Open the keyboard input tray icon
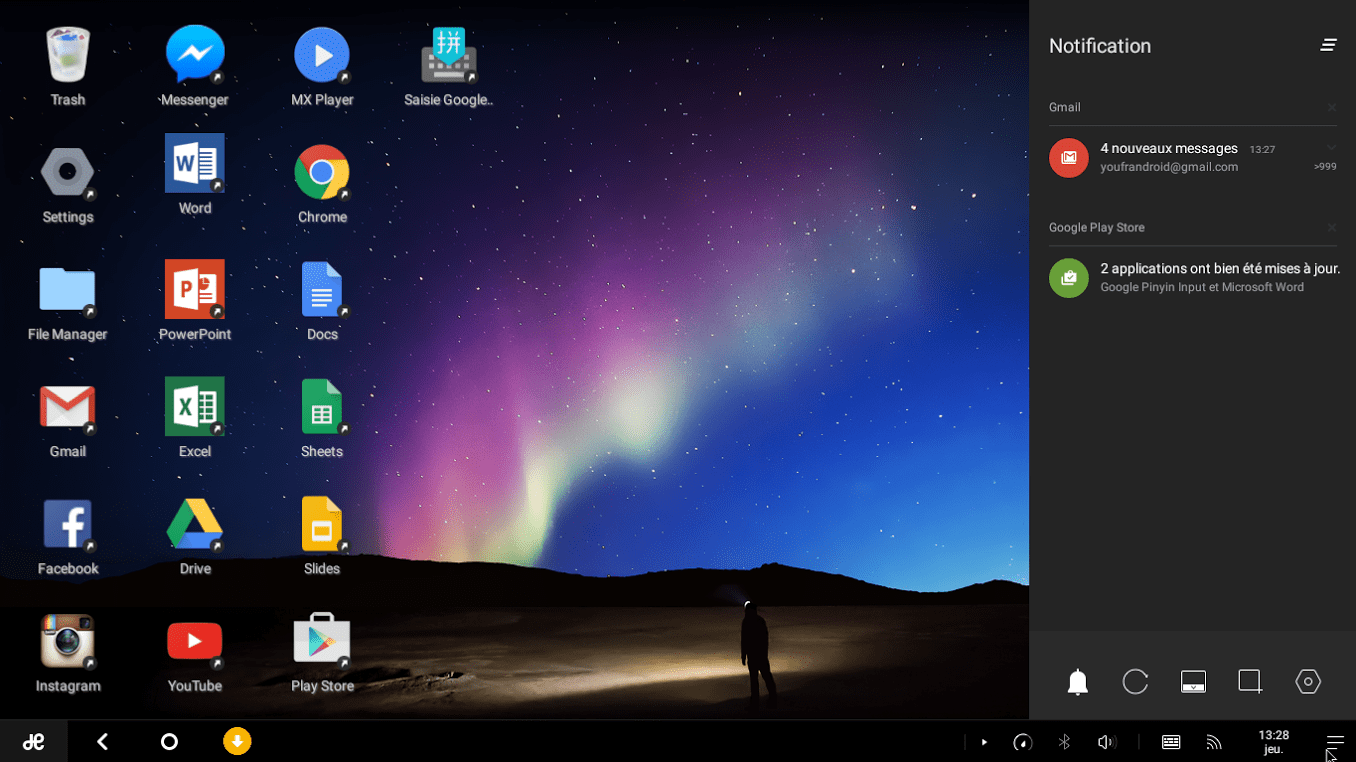 1171,742
